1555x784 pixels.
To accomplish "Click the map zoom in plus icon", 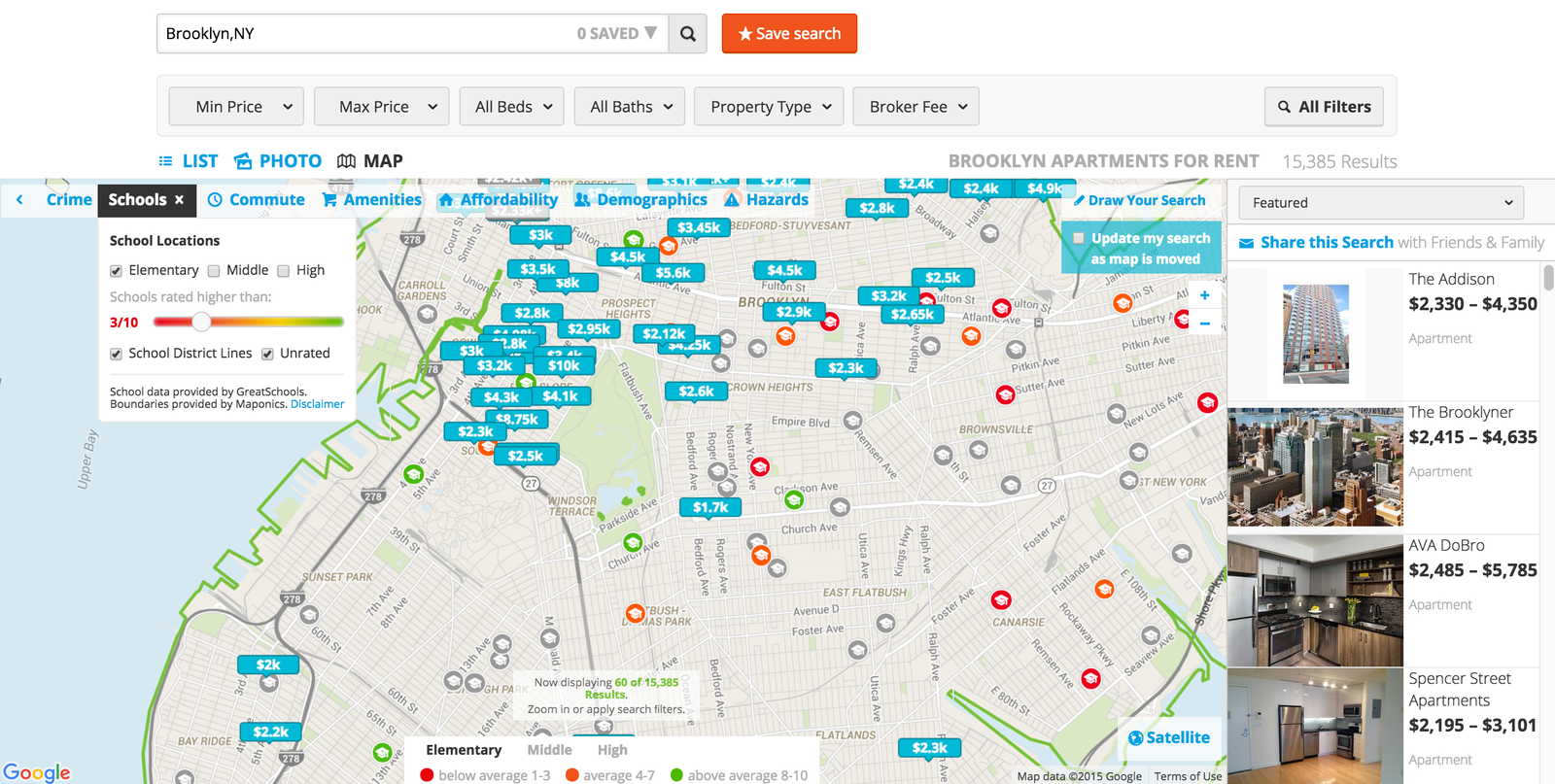I will (x=1204, y=295).
